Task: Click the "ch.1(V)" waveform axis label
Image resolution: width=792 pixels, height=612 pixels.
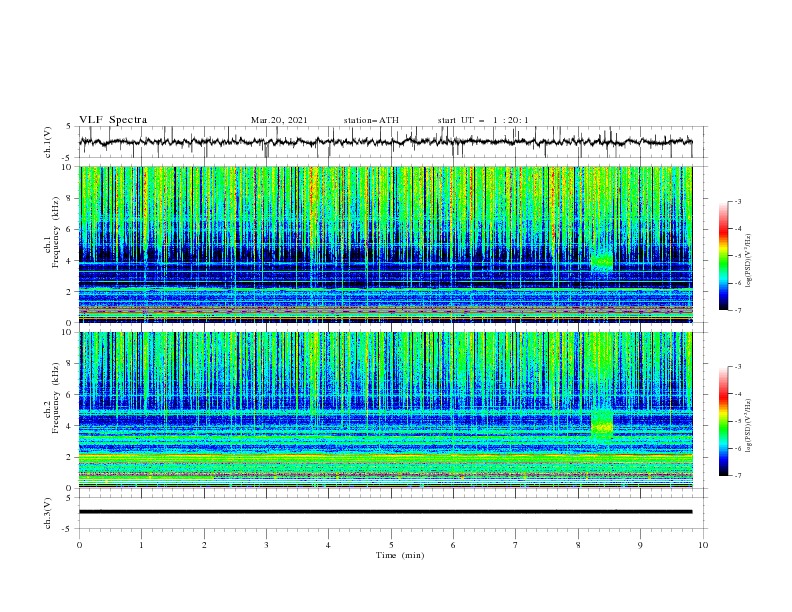Action: tap(48, 142)
